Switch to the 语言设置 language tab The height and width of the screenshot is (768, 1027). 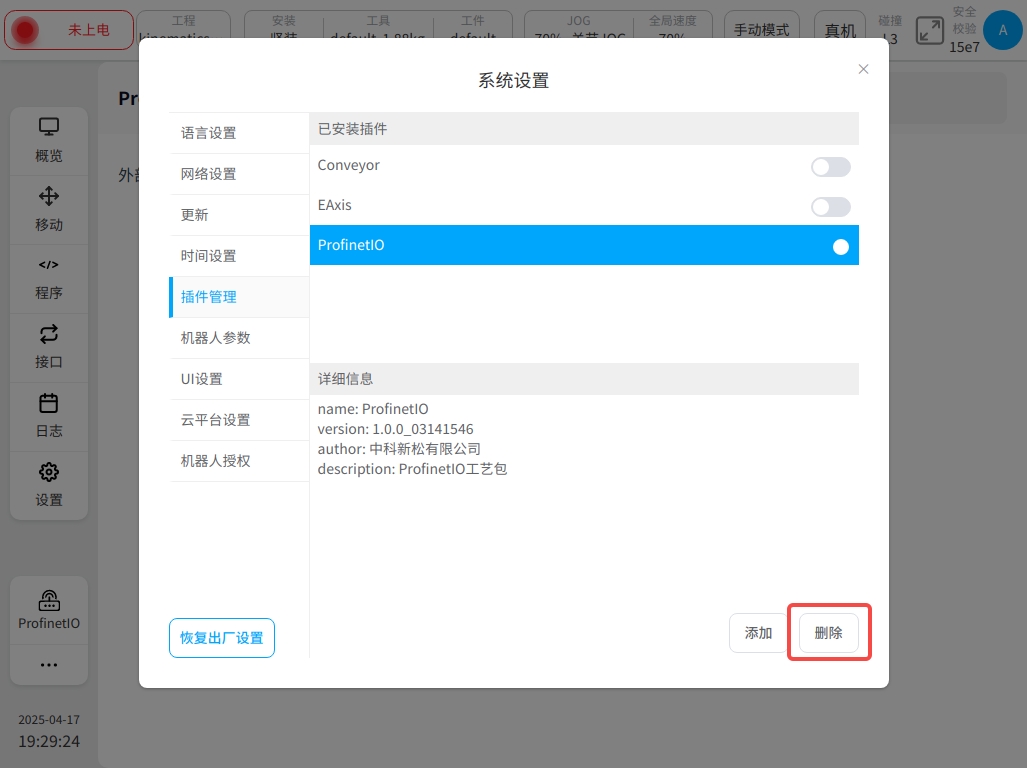click(209, 133)
